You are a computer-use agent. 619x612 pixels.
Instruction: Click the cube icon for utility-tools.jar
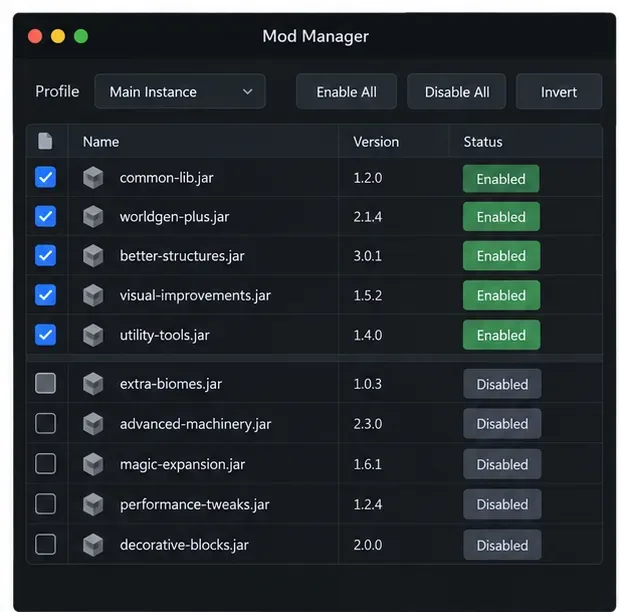click(x=93, y=335)
